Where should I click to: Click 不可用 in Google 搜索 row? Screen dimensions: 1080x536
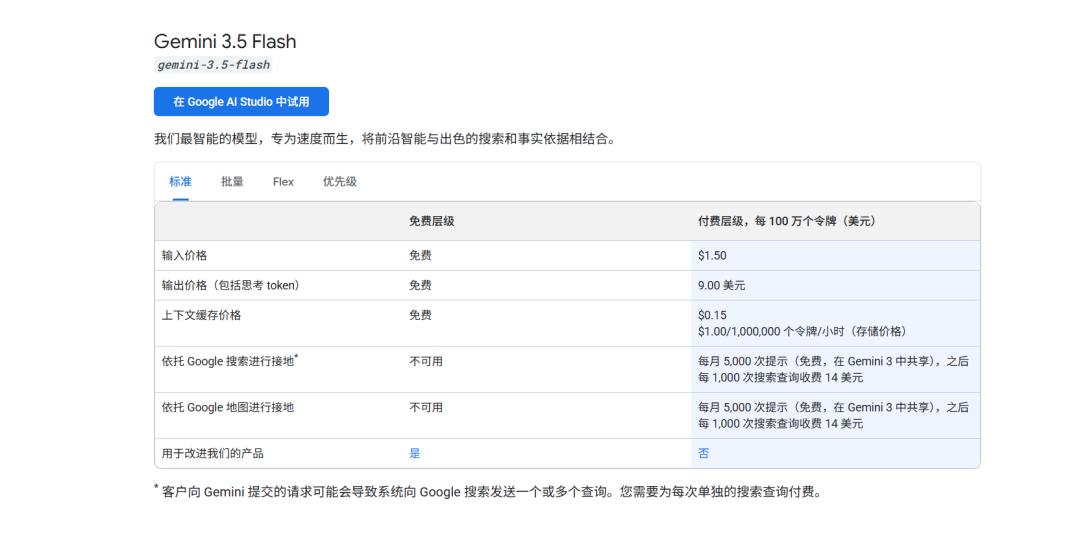click(426, 361)
